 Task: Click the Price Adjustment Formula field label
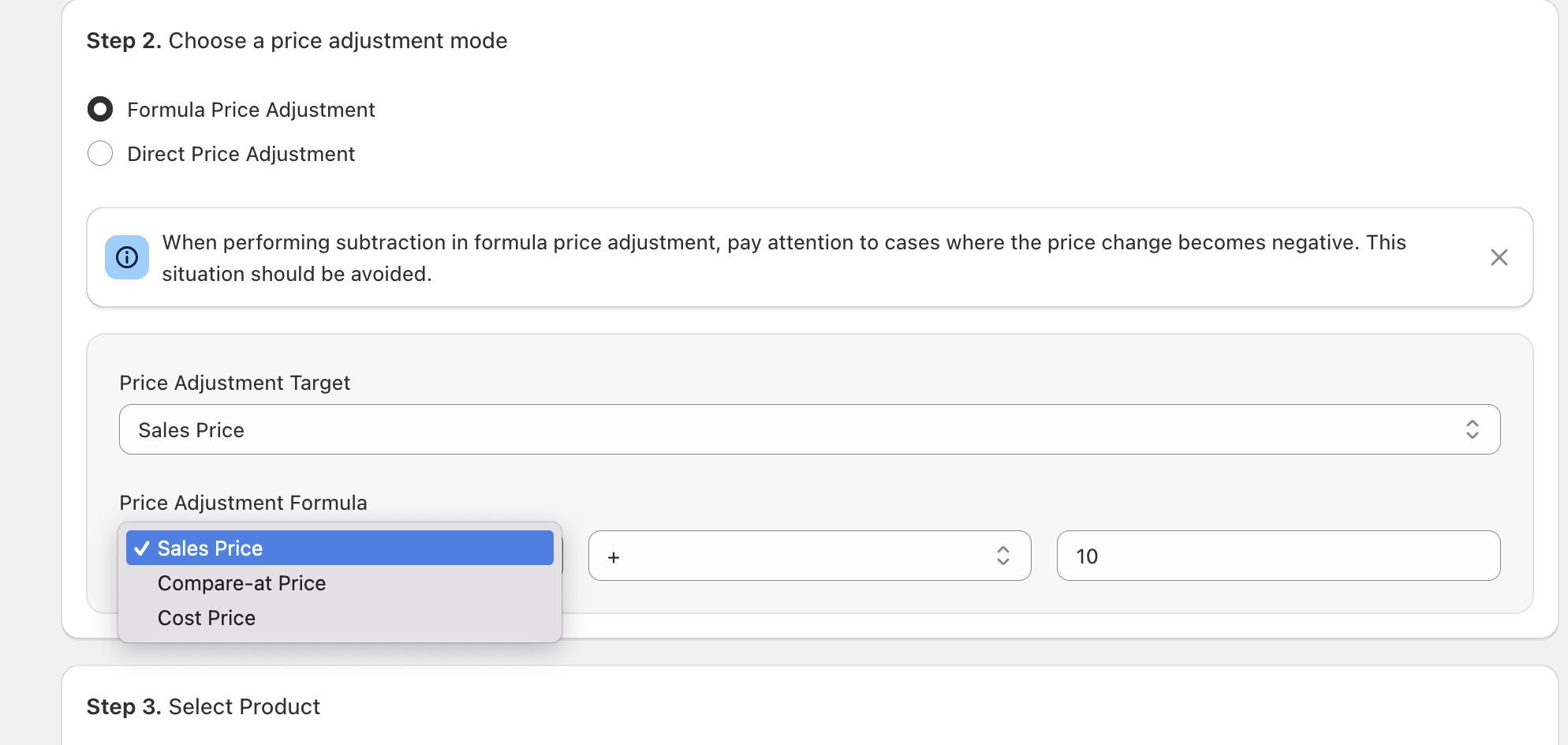pyautogui.click(x=243, y=503)
